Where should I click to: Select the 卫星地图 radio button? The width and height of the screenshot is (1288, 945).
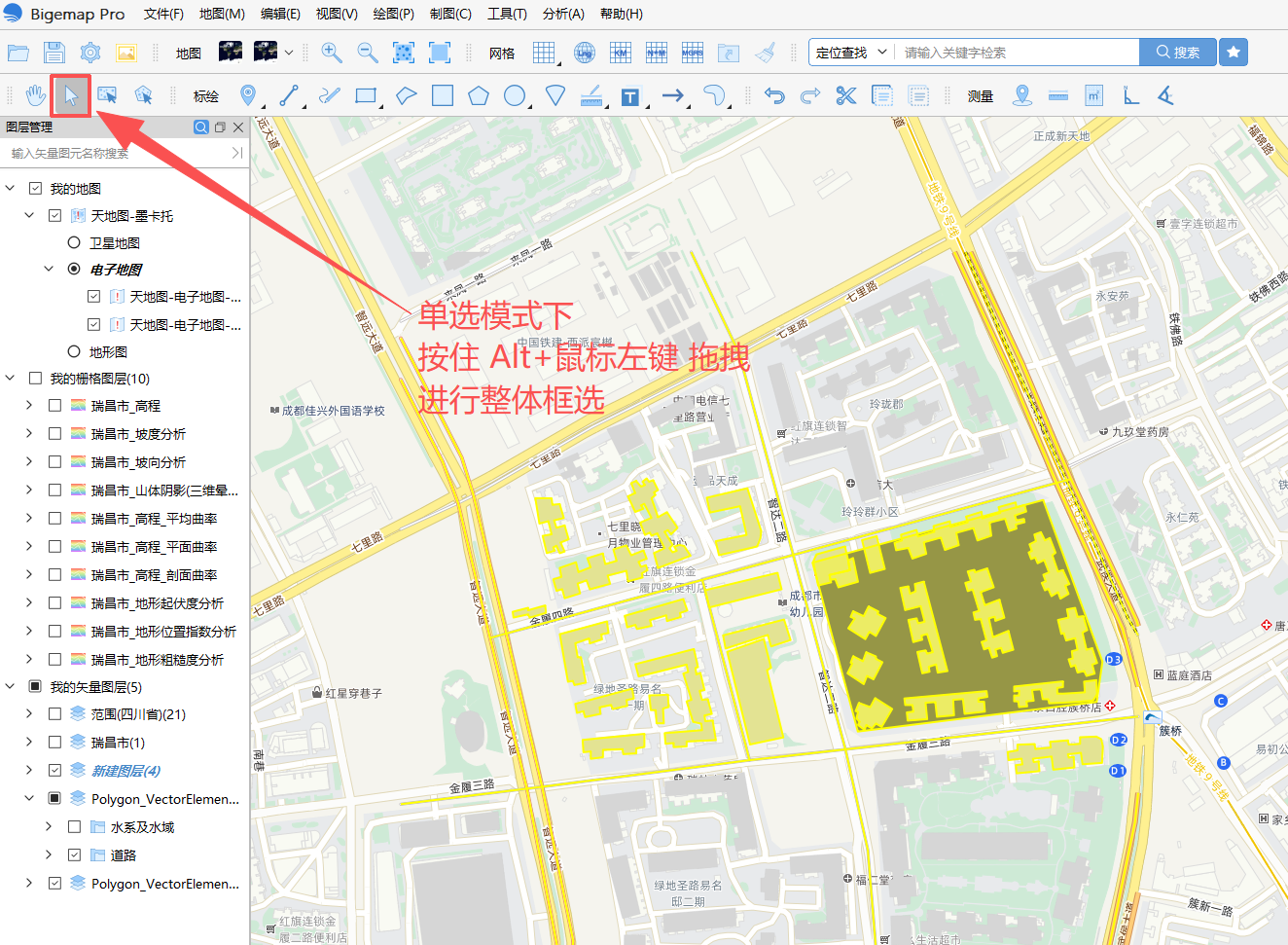pyautogui.click(x=74, y=242)
